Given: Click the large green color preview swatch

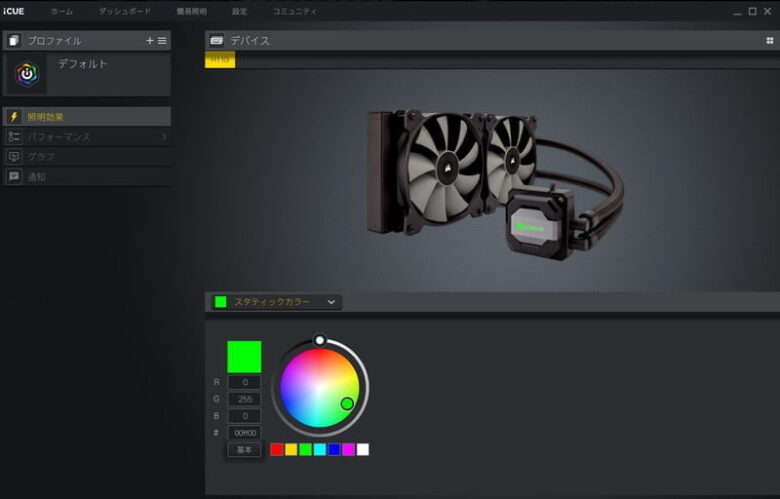Looking at the screenshot, I should pos(244,357).
